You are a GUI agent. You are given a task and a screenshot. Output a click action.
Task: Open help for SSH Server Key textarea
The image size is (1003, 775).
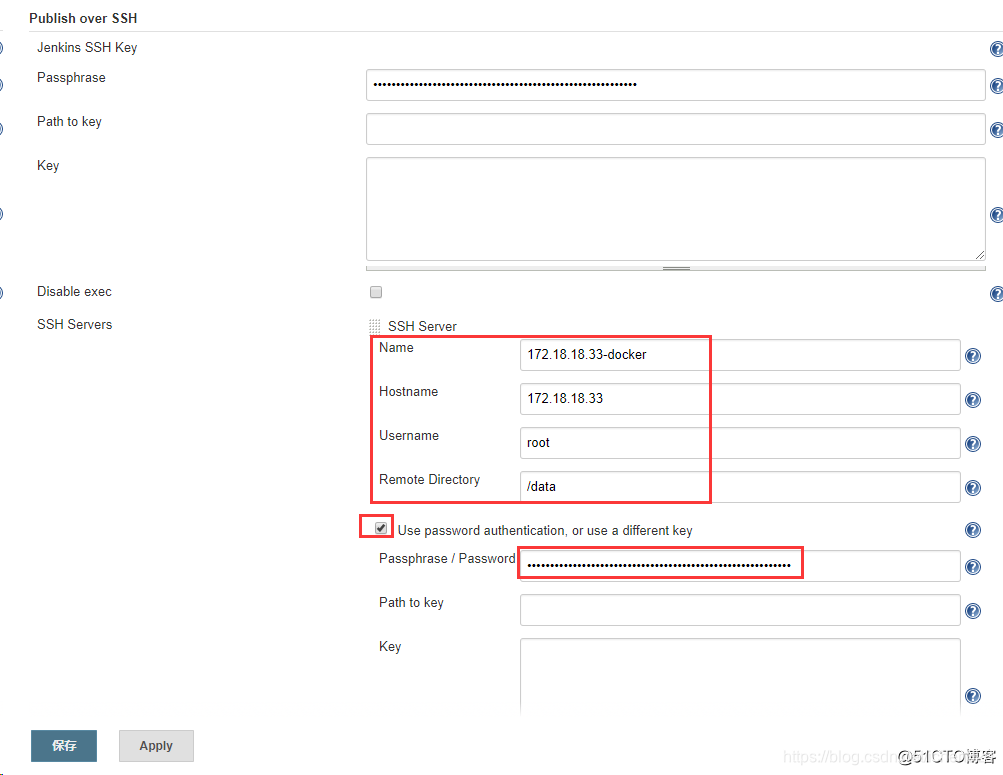click(x=973, y=696)
